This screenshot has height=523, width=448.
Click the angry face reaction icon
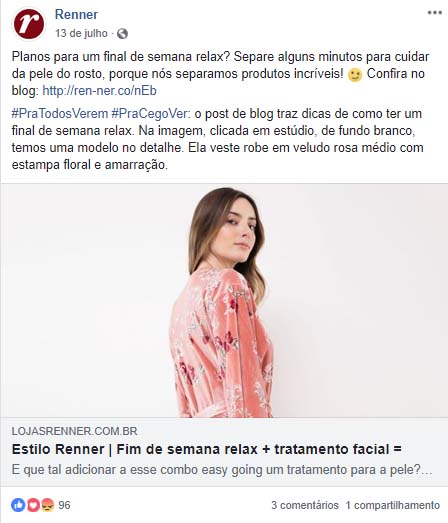[48, 505]
